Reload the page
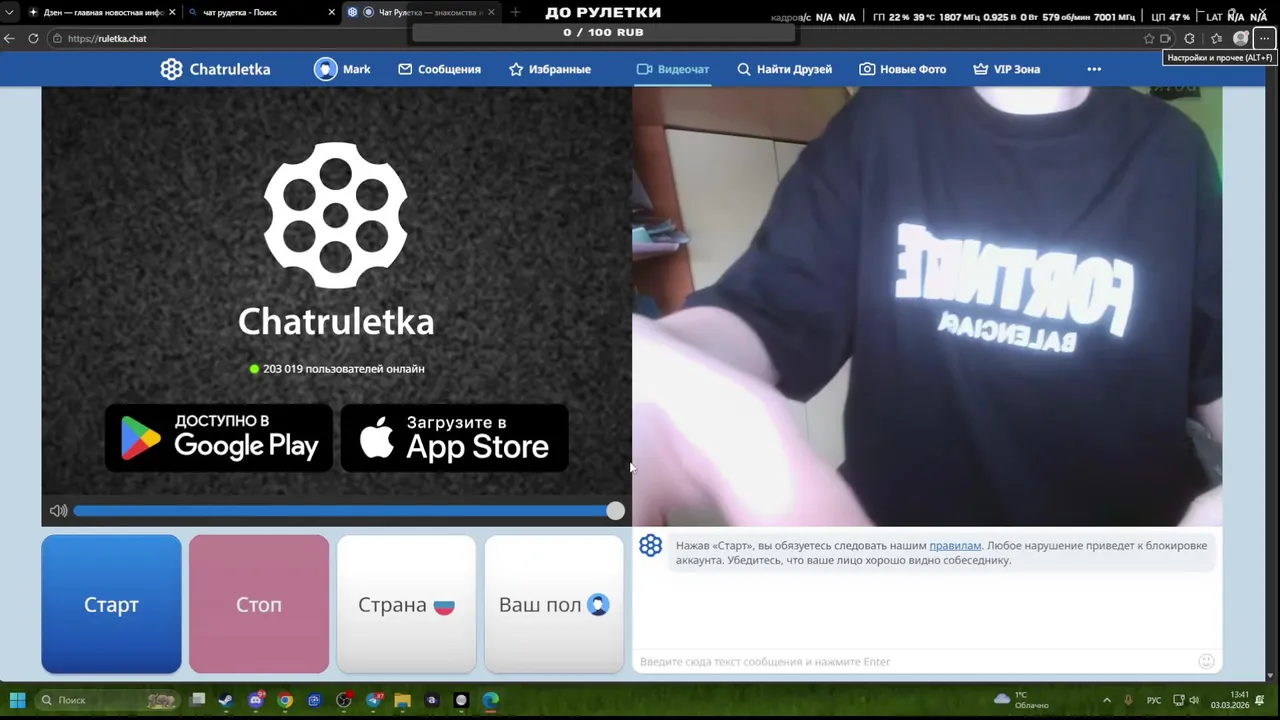 pos(33,38)
